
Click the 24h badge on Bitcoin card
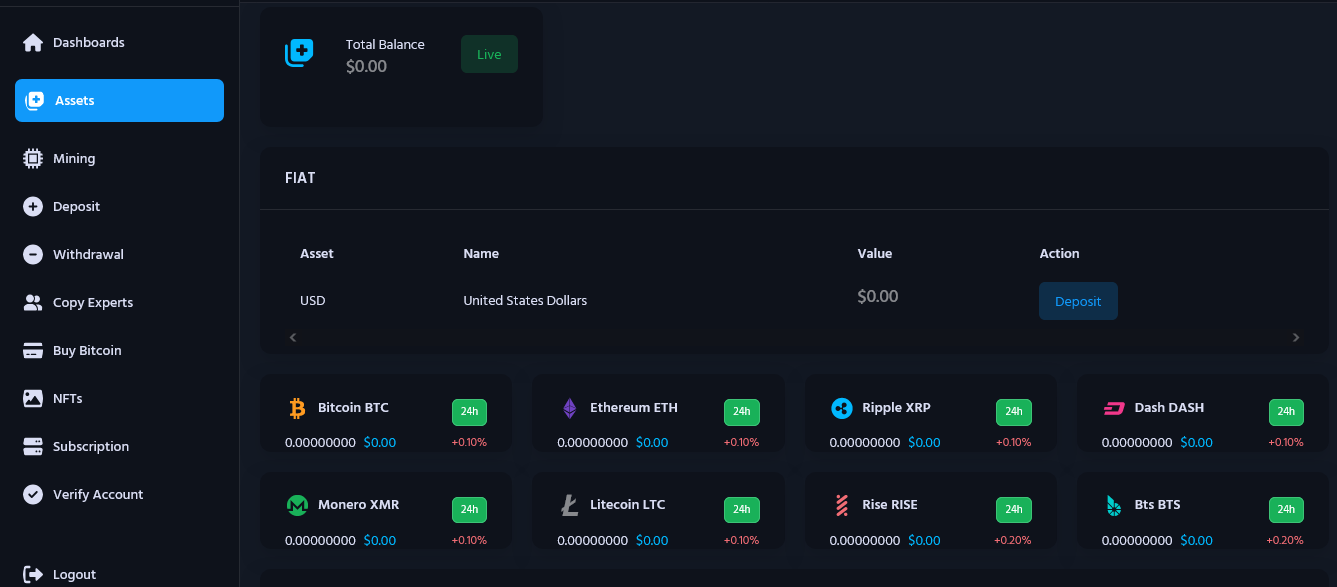tap(469, 412)
